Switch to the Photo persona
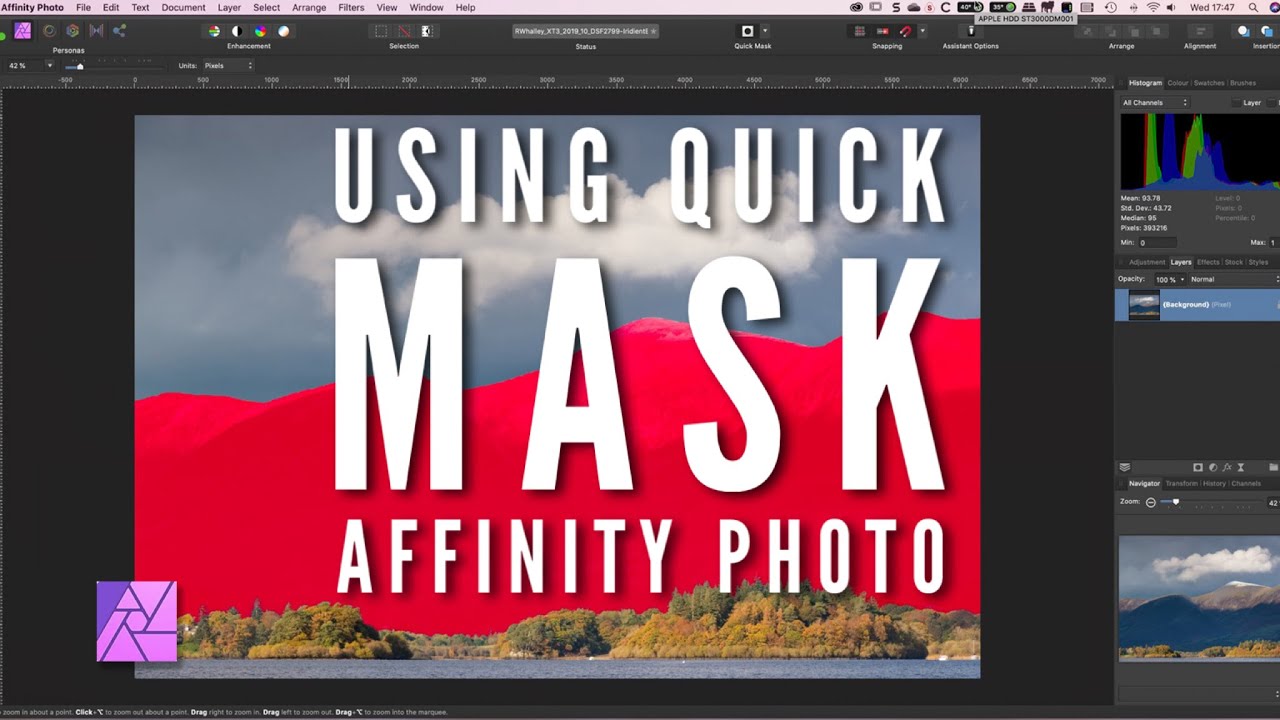 pos(22,31)
